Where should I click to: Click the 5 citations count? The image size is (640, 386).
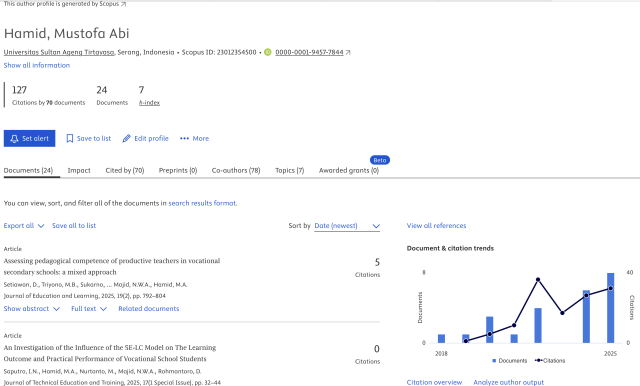pos(377,262)
